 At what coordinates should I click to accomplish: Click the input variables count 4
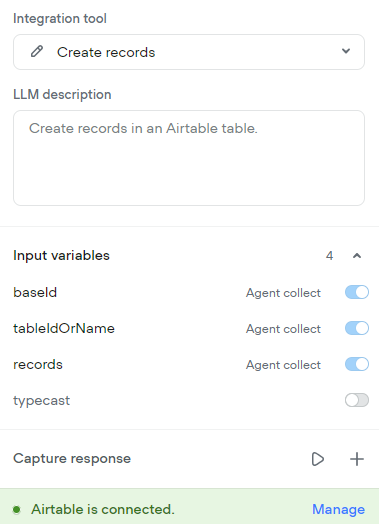(x=330, y=256)
